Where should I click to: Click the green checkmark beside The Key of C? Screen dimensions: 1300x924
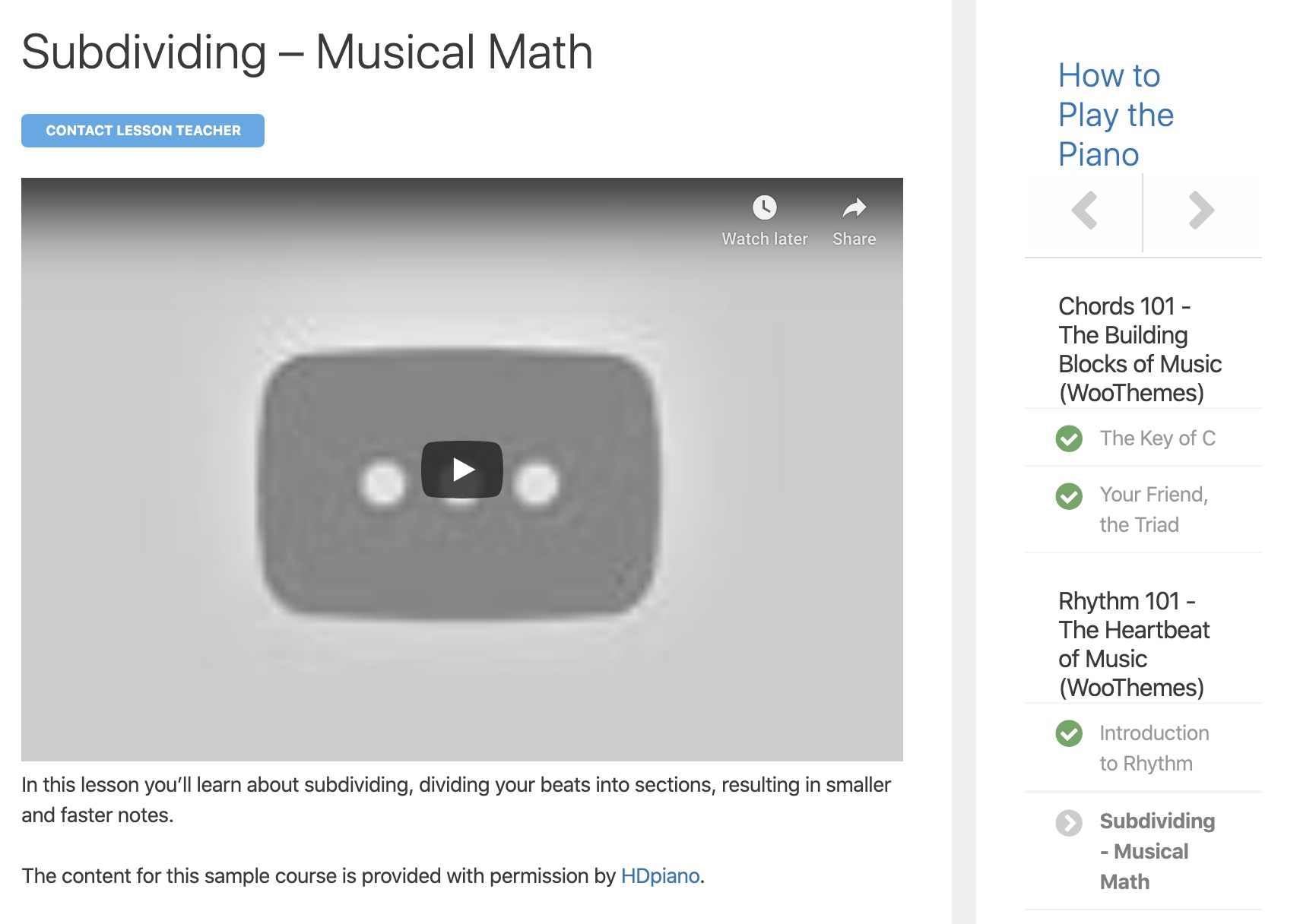pos(1069,438)
